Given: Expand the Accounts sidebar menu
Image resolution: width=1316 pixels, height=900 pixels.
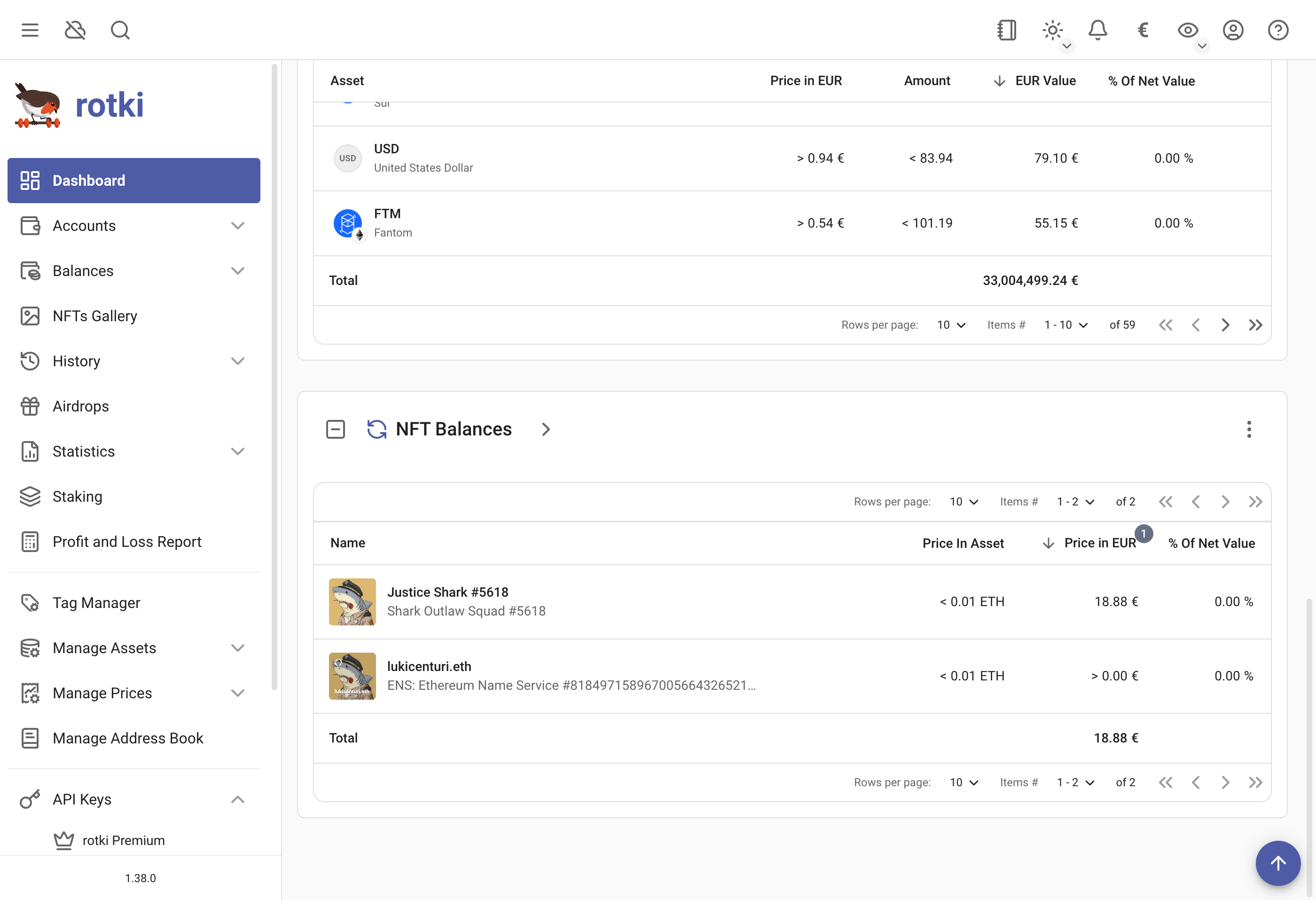Looking at the screenshot, I should [x=133, y=225].
